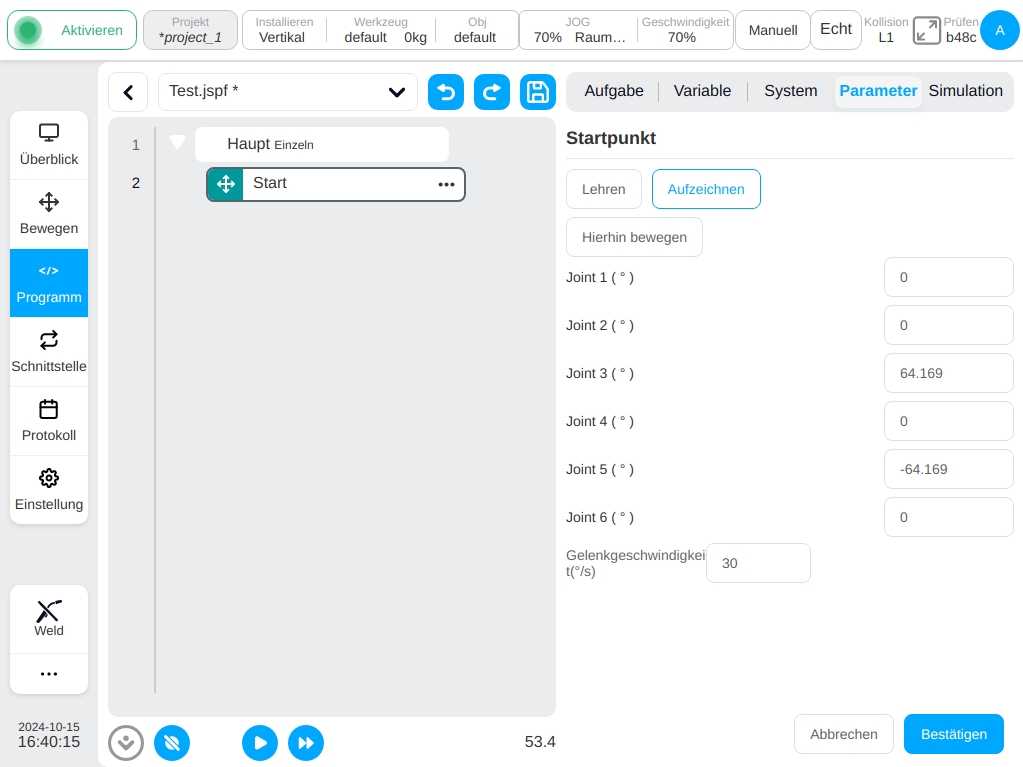Edit the Joint 3 field showing 64.169
The image size is (1023, 767).
tap(949, 373)
